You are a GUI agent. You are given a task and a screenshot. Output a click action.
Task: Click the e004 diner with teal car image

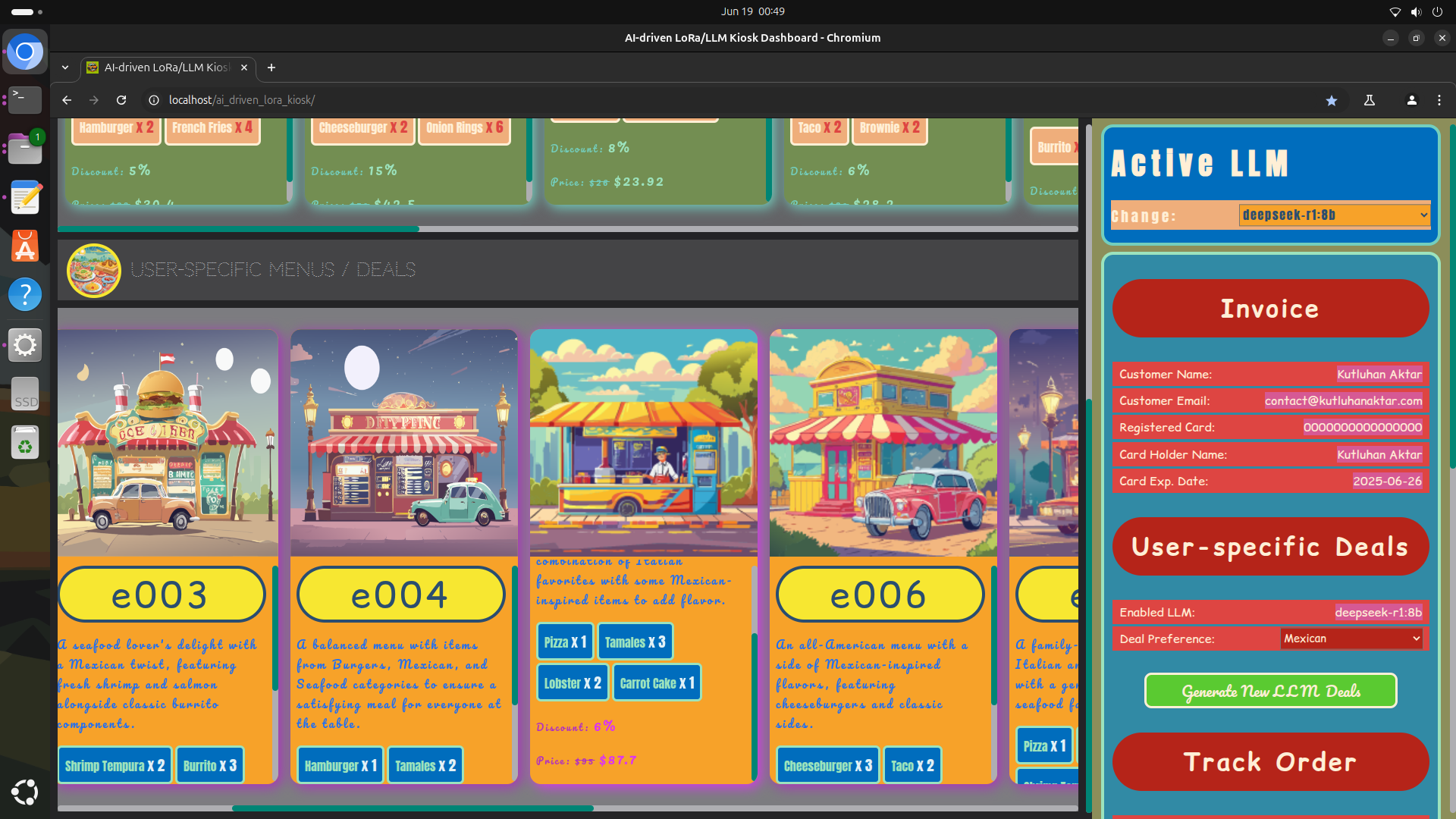pyautogui.click(x=403, y=442)
